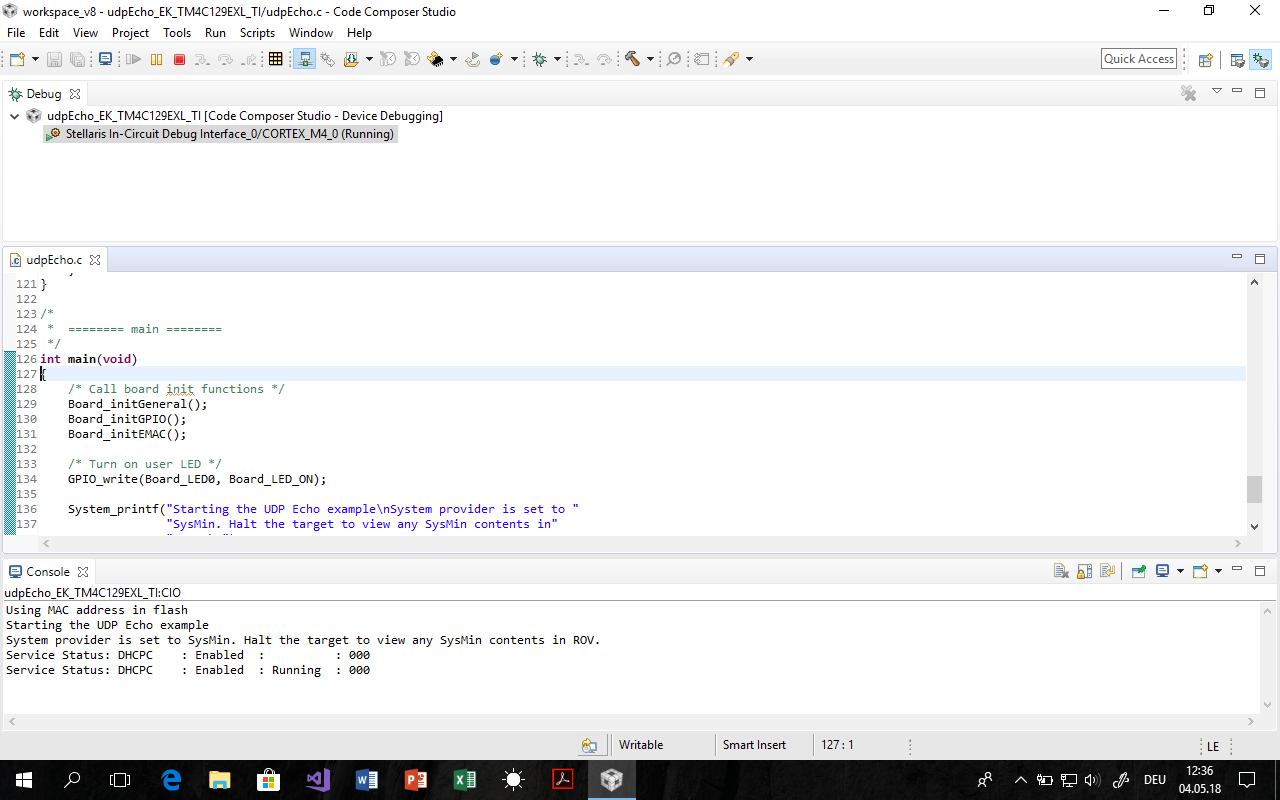Click the Resume debug button

point(133,60)
